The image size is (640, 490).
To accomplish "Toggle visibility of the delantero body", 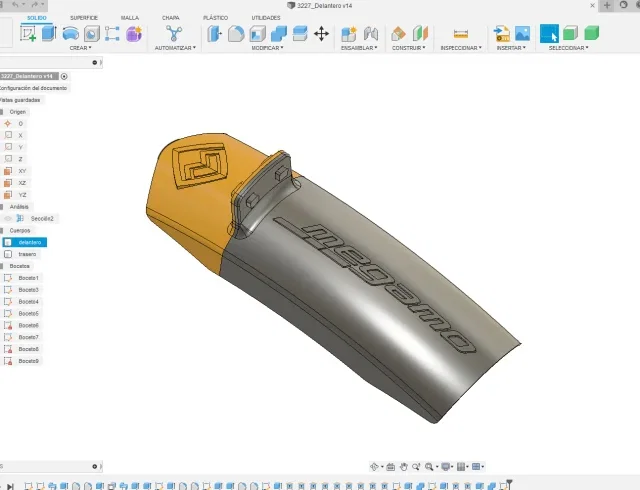I will [x=8, y=243].
